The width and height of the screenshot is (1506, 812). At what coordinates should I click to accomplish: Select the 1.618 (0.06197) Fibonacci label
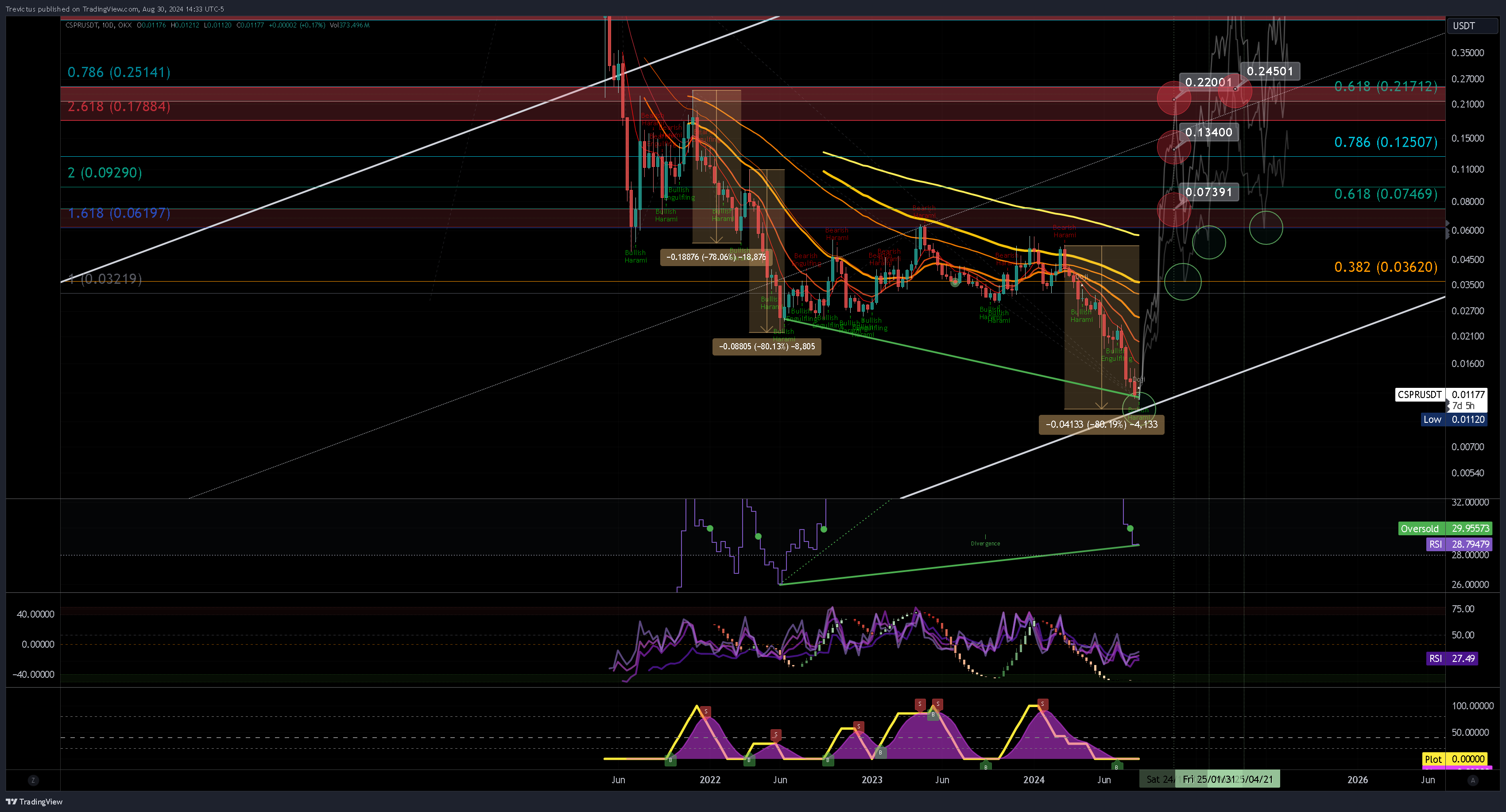(x=119, y=213)
